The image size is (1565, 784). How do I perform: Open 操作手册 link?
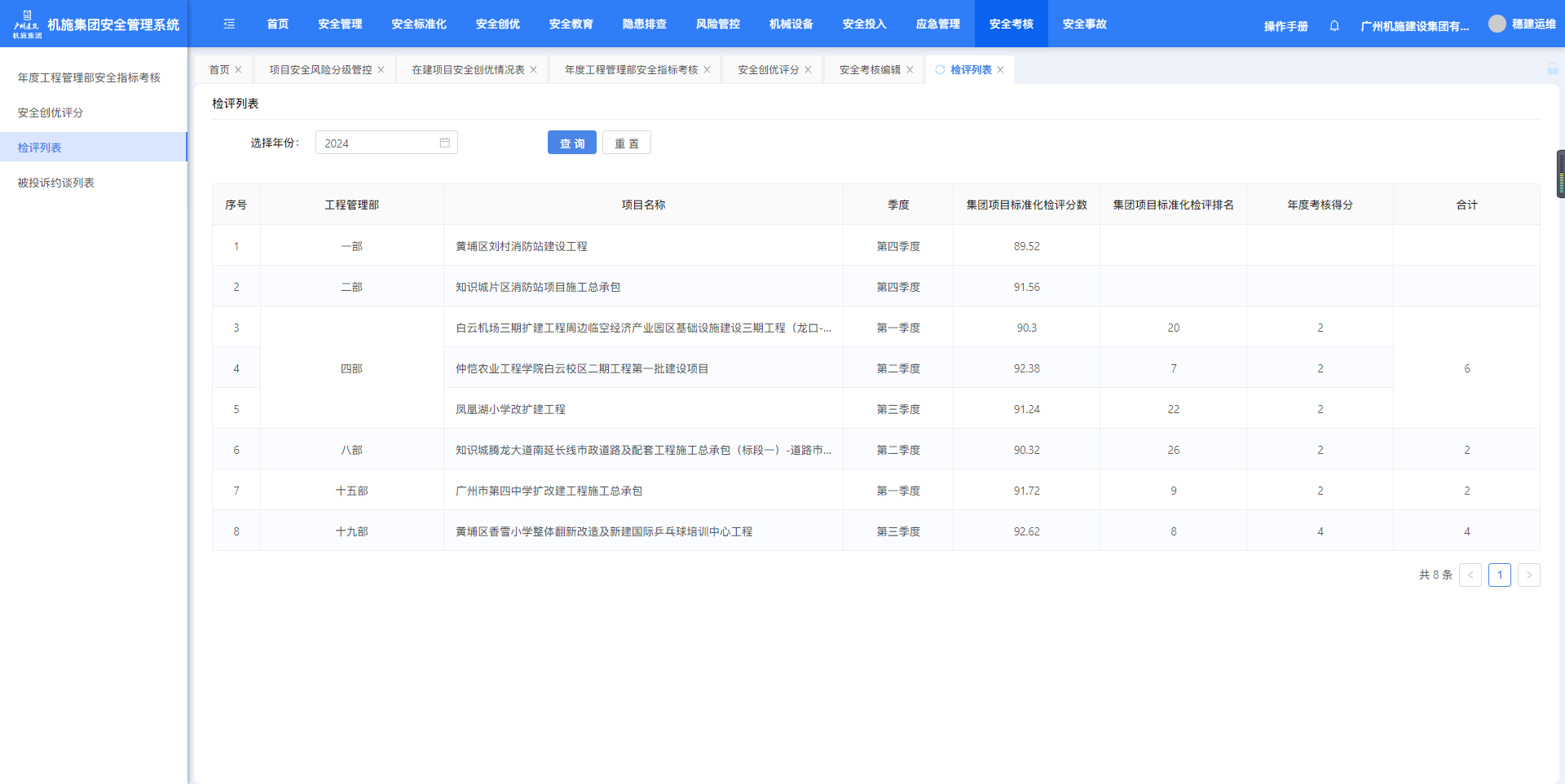(1285, 26)
